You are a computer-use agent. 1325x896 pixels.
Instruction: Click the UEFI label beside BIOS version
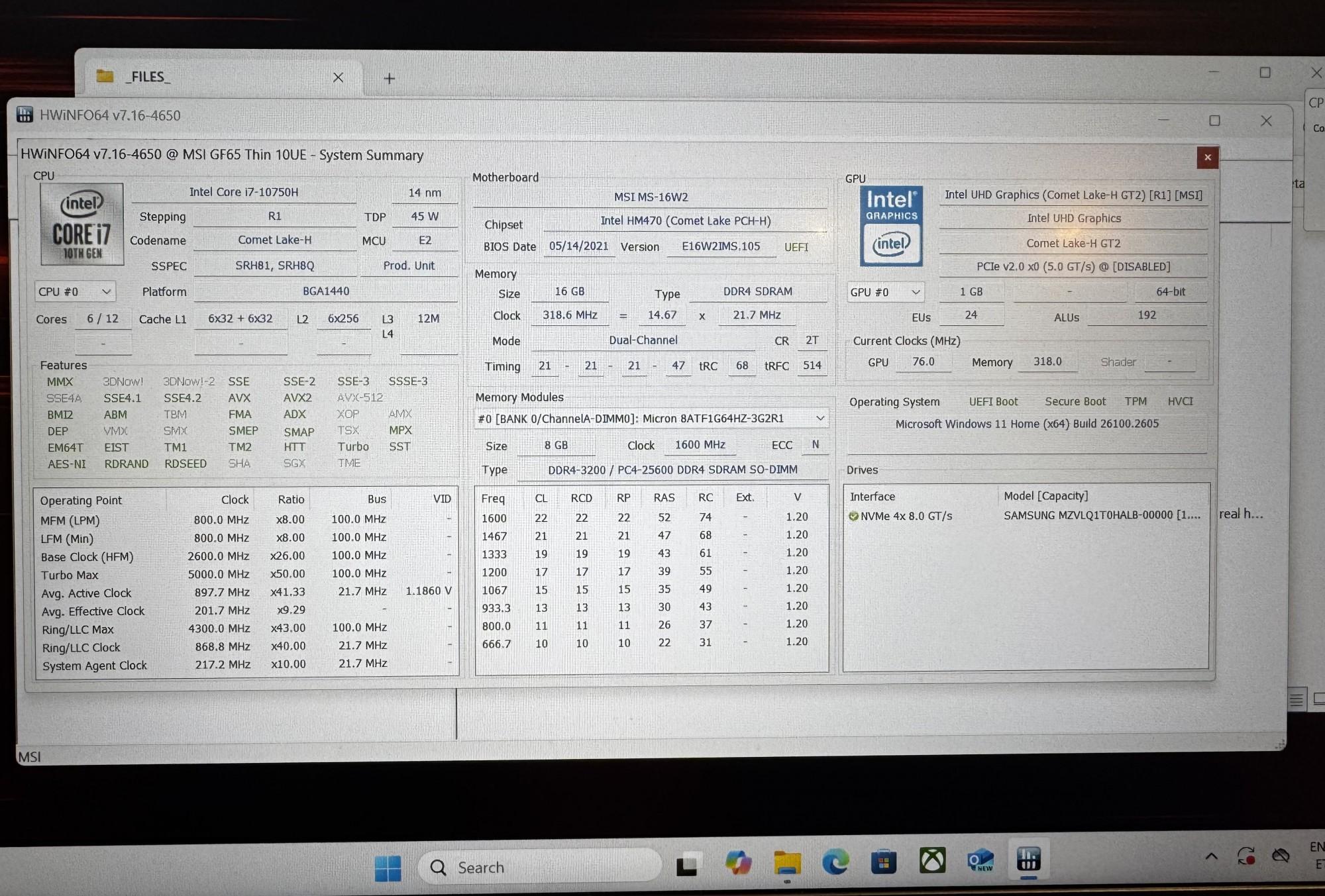796,247
